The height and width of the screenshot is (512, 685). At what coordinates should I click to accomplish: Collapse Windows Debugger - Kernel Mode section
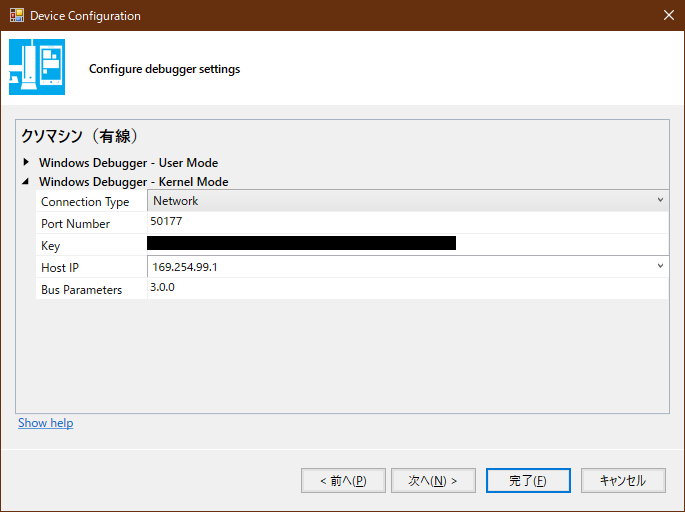click(26, 181)
